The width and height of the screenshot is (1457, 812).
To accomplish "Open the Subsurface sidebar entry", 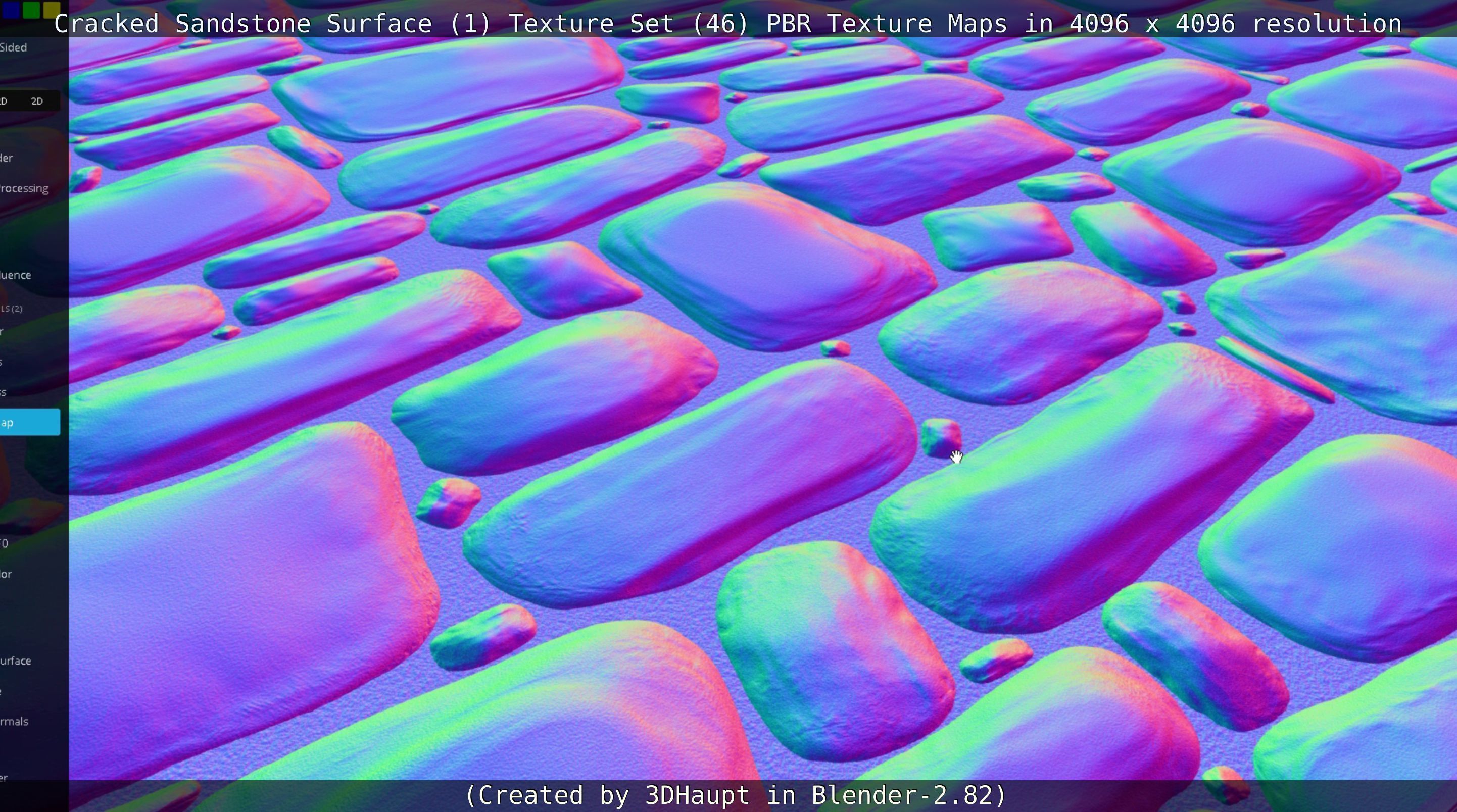I will 16,661.
